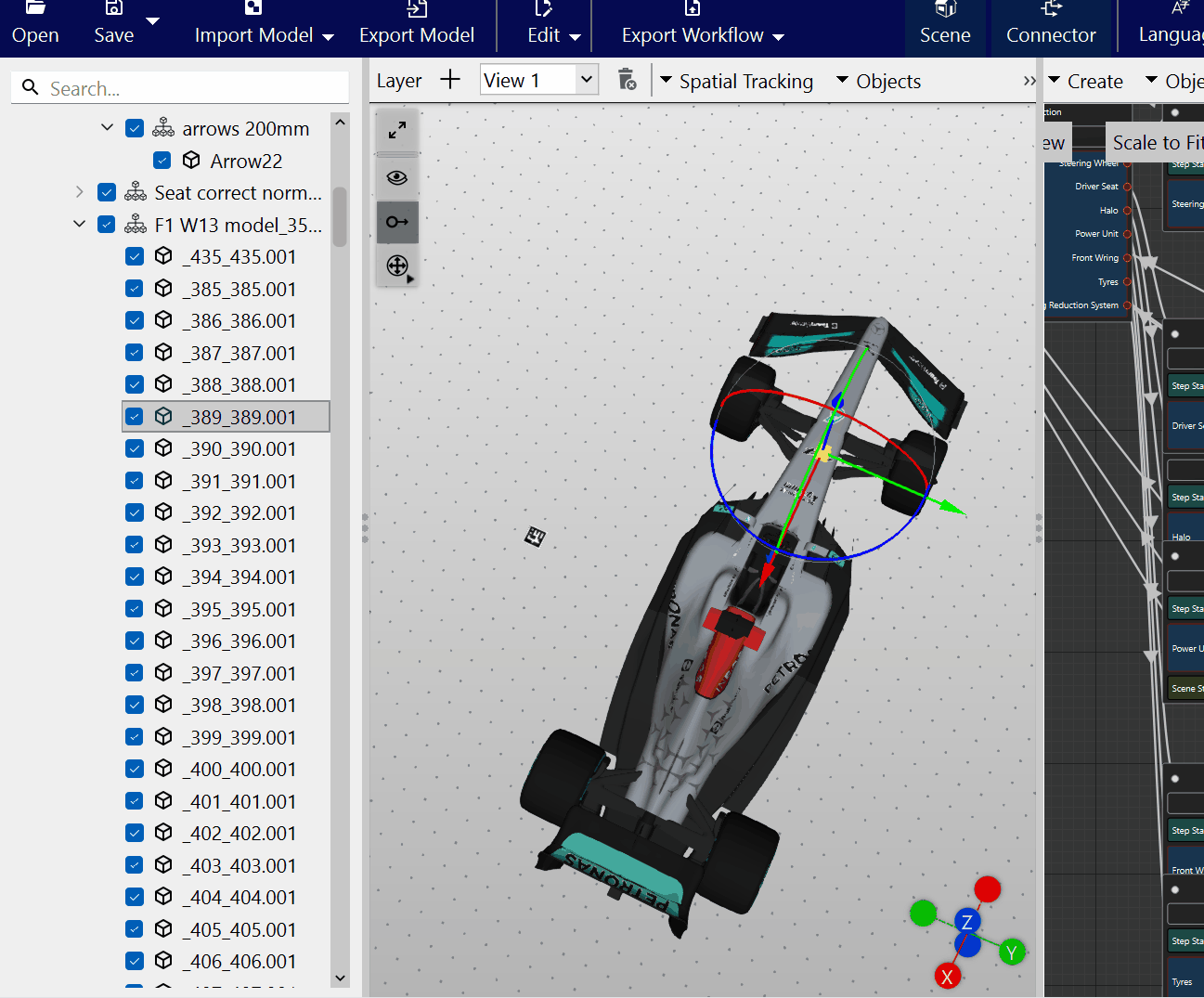Click the cube icon of _435_435.001

[x=163, y=255]
